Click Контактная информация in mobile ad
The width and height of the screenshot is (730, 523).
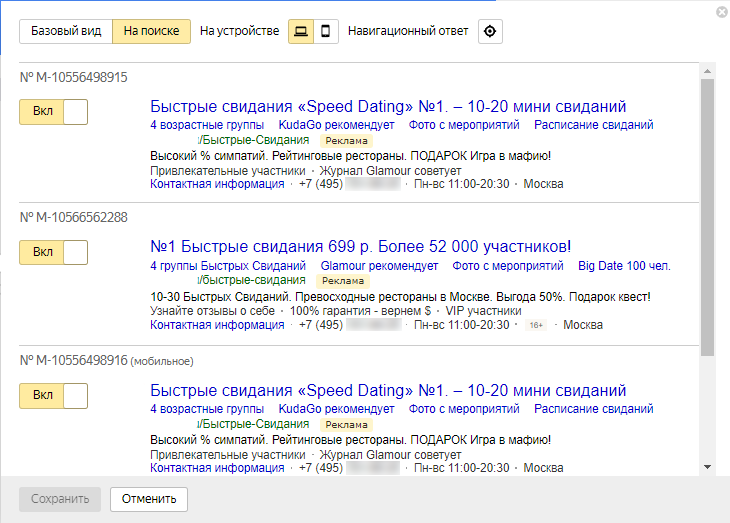[217, 468]
